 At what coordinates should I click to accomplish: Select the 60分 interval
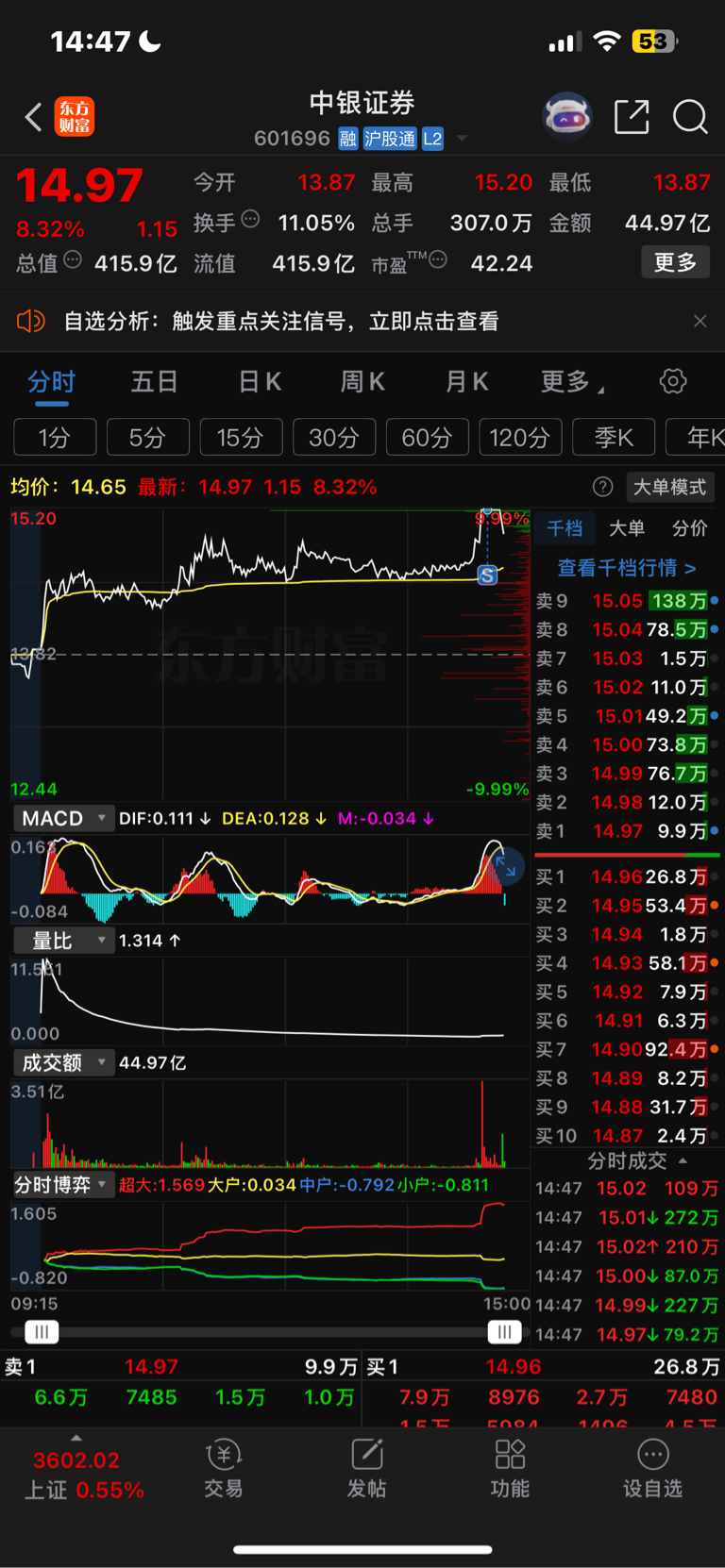427,438
